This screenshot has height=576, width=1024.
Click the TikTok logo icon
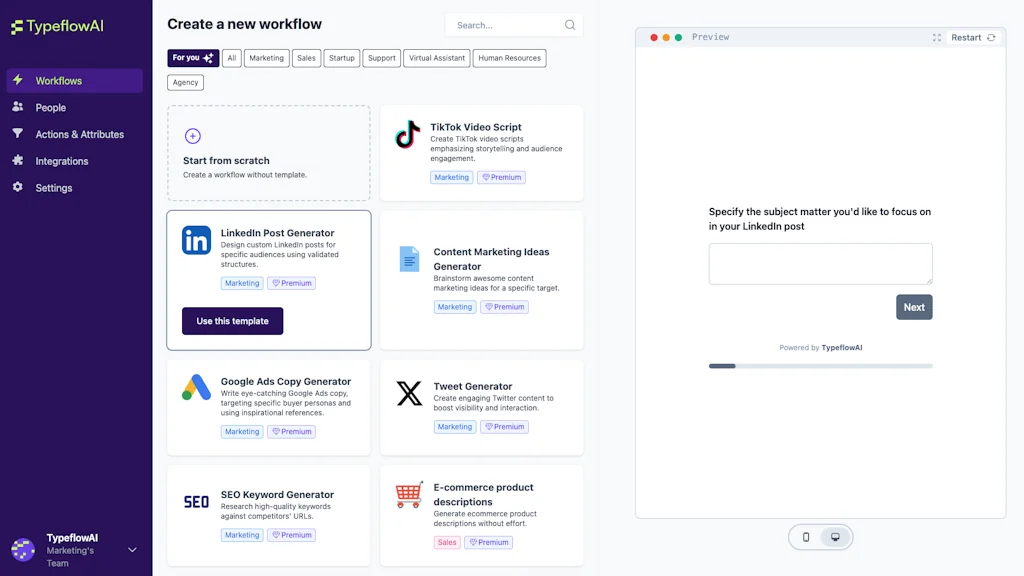(x=408, y=135)
